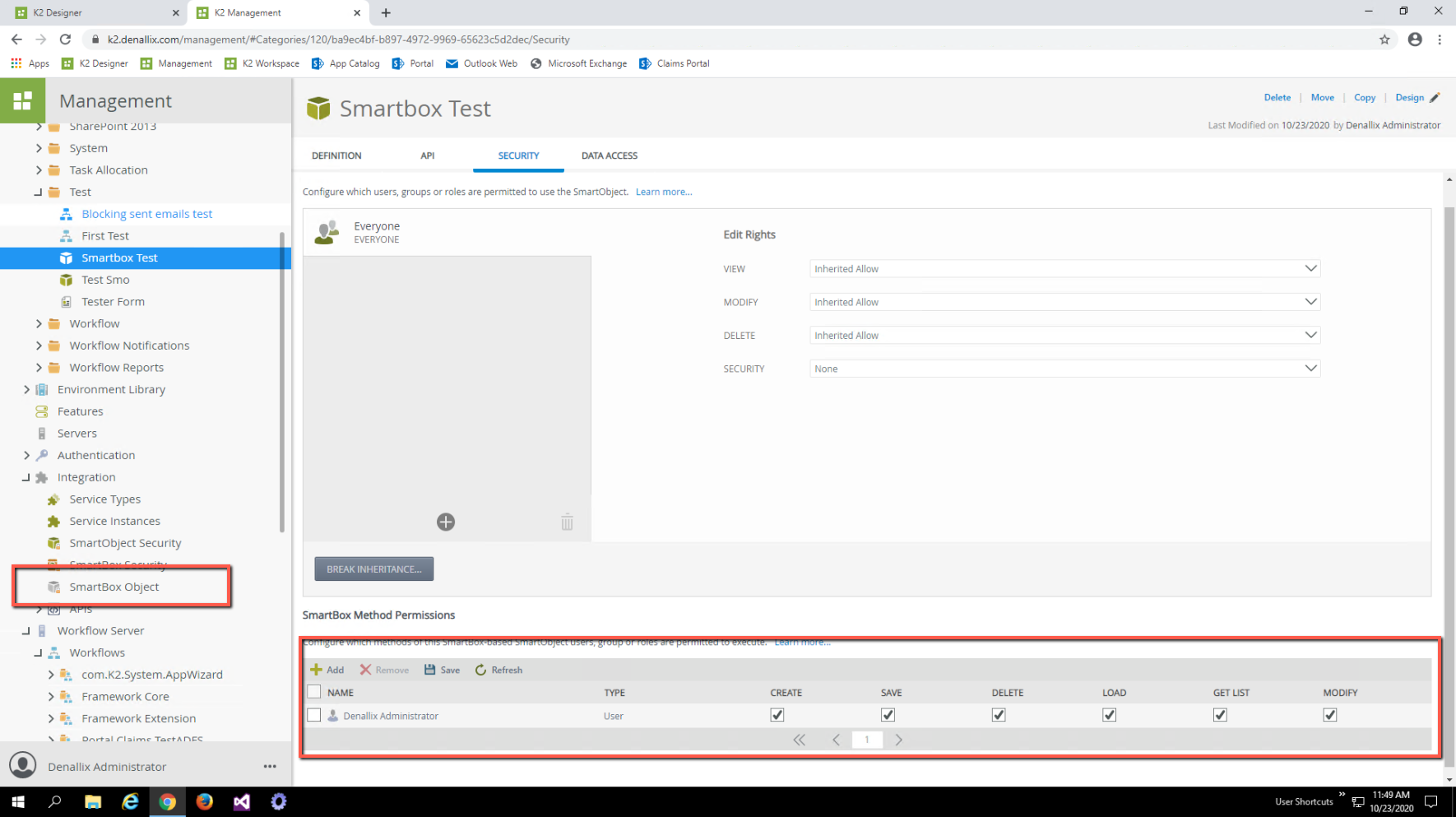Open the Learn more link about SmartObject permissions
The image size is (1456, 817).
[x=664, y=191]
